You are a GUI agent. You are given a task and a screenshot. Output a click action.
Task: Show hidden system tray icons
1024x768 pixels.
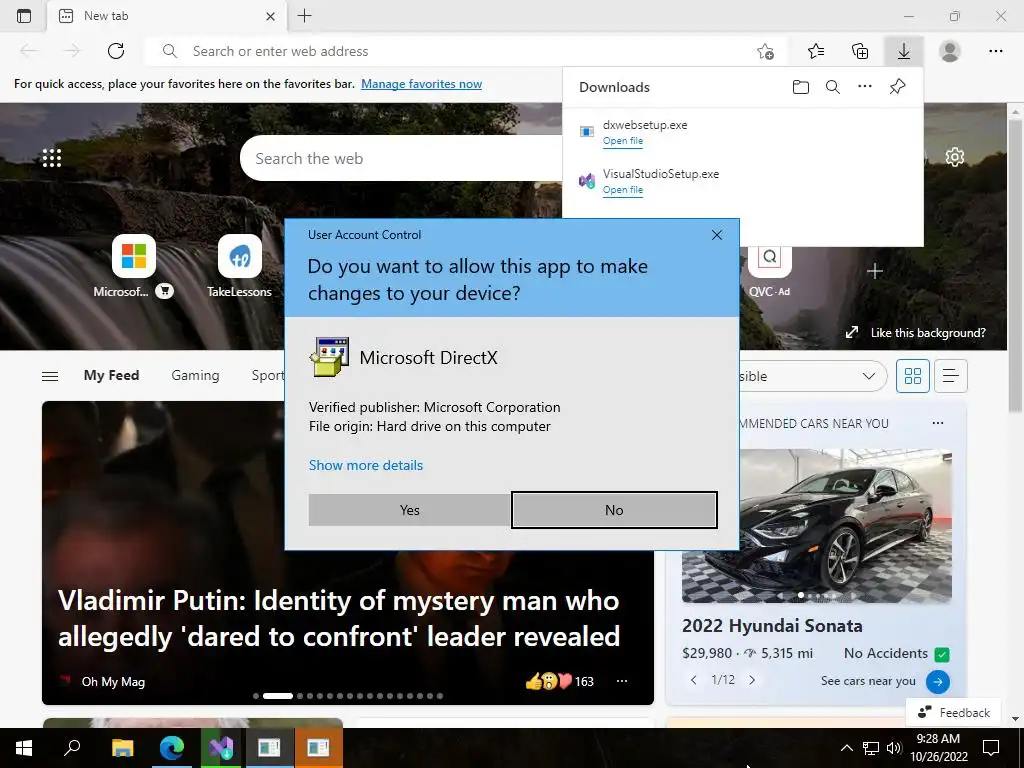(846, 748)
